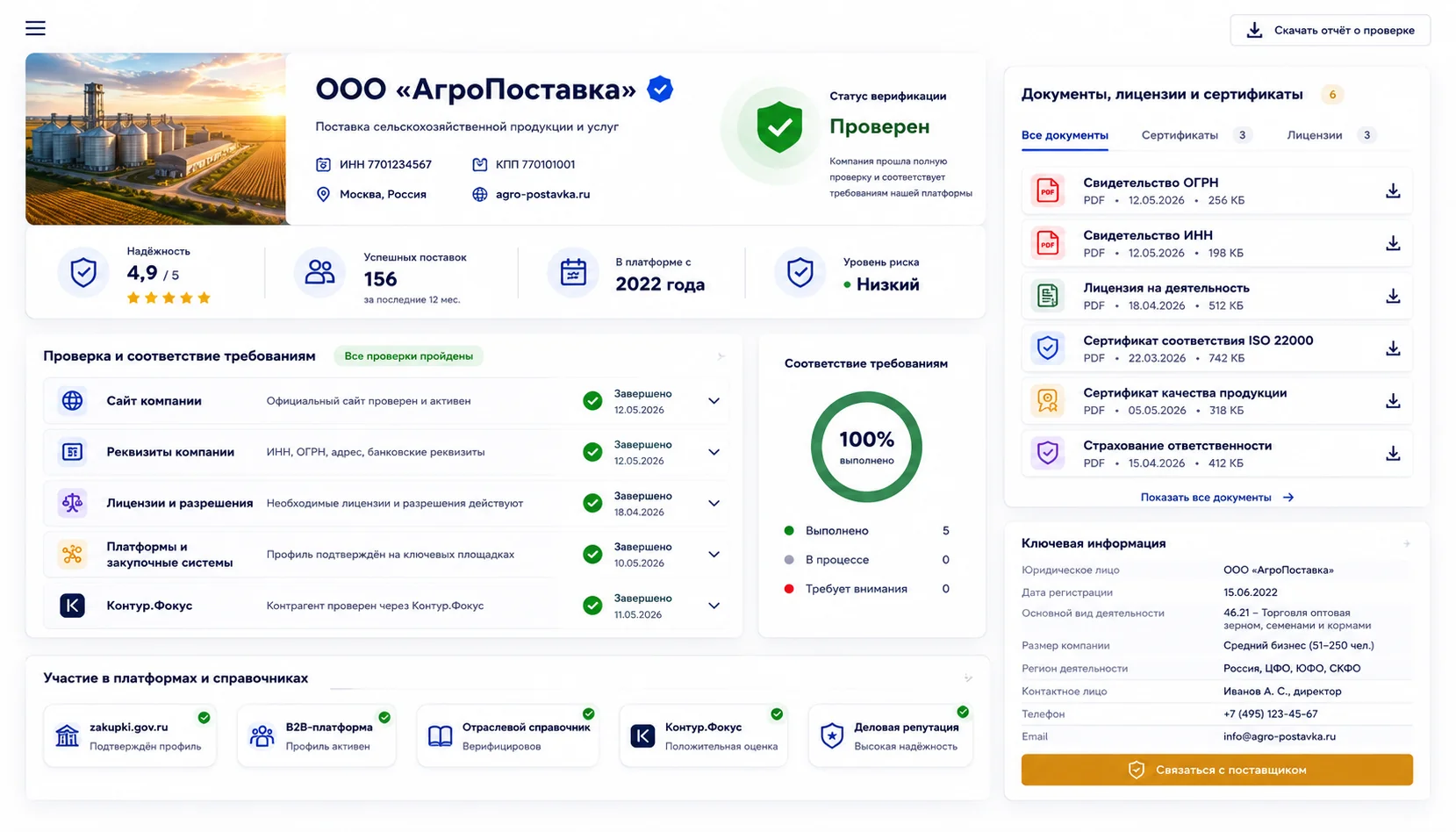1456x832 pixels.
Task: Click the green check for Реквизиты компании
Action: click(x=592, y=452)
